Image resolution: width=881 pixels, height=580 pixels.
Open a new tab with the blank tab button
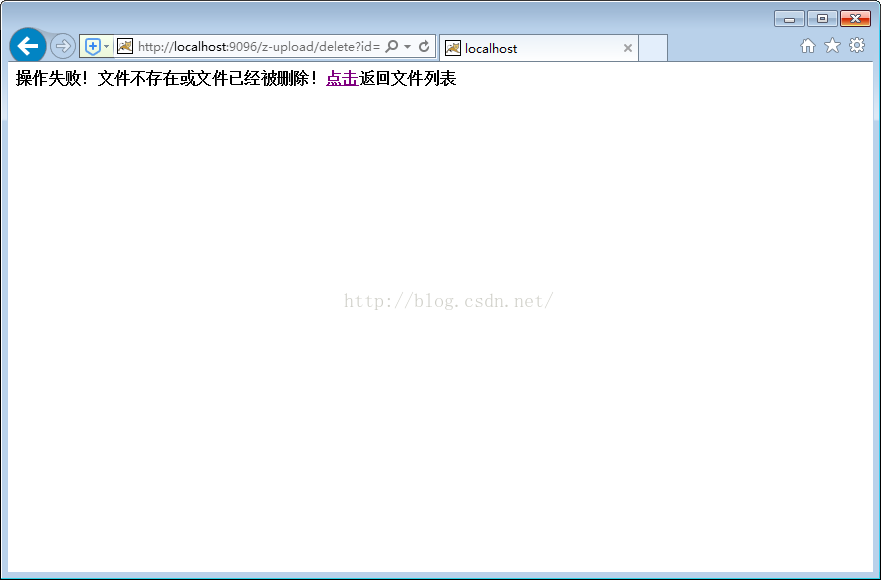tap(653, 48)
